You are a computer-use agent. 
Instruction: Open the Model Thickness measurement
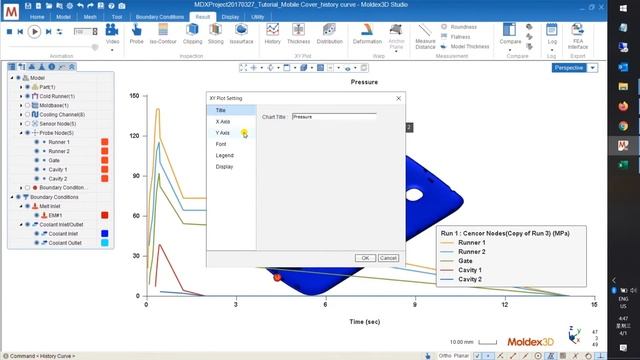tap(465, 47)
